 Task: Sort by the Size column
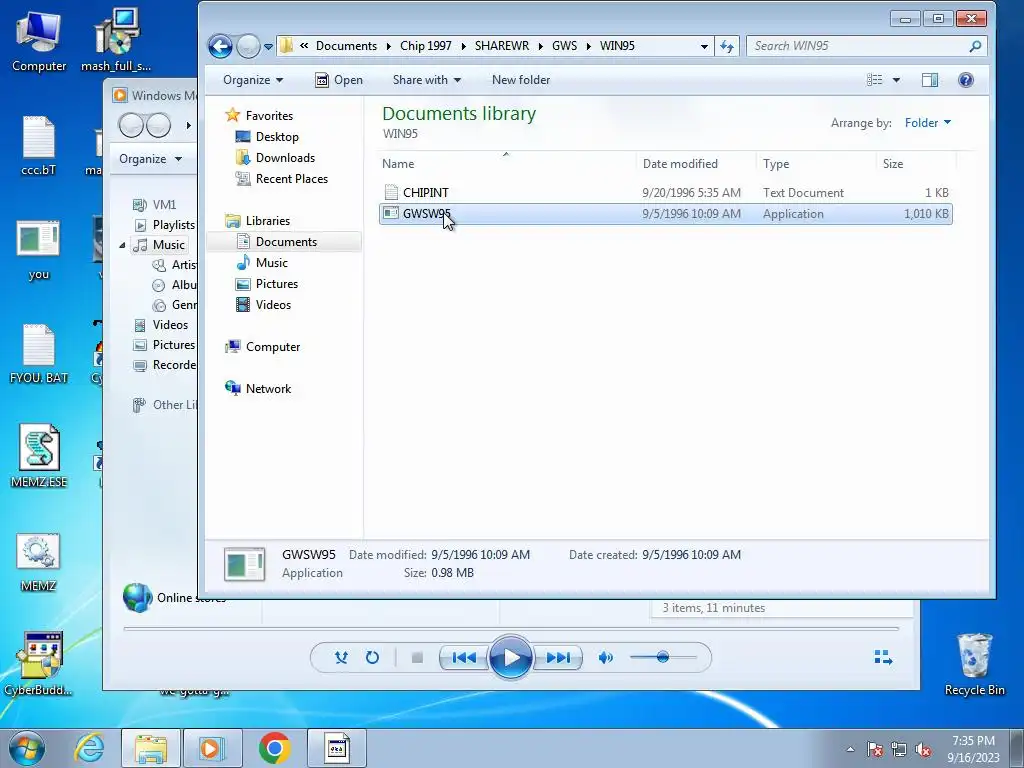(x=916, y=164)
